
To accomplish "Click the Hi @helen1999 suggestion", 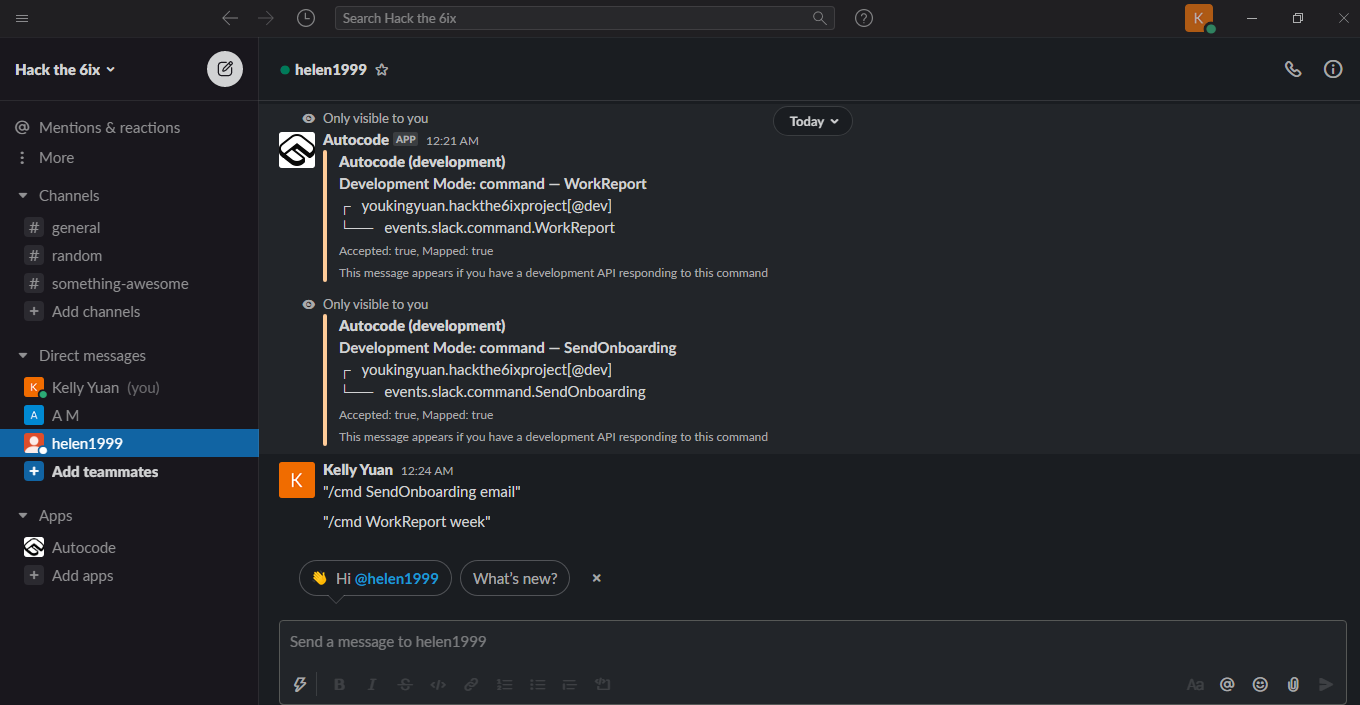I will pyautogui.click(x=375, y=578).
